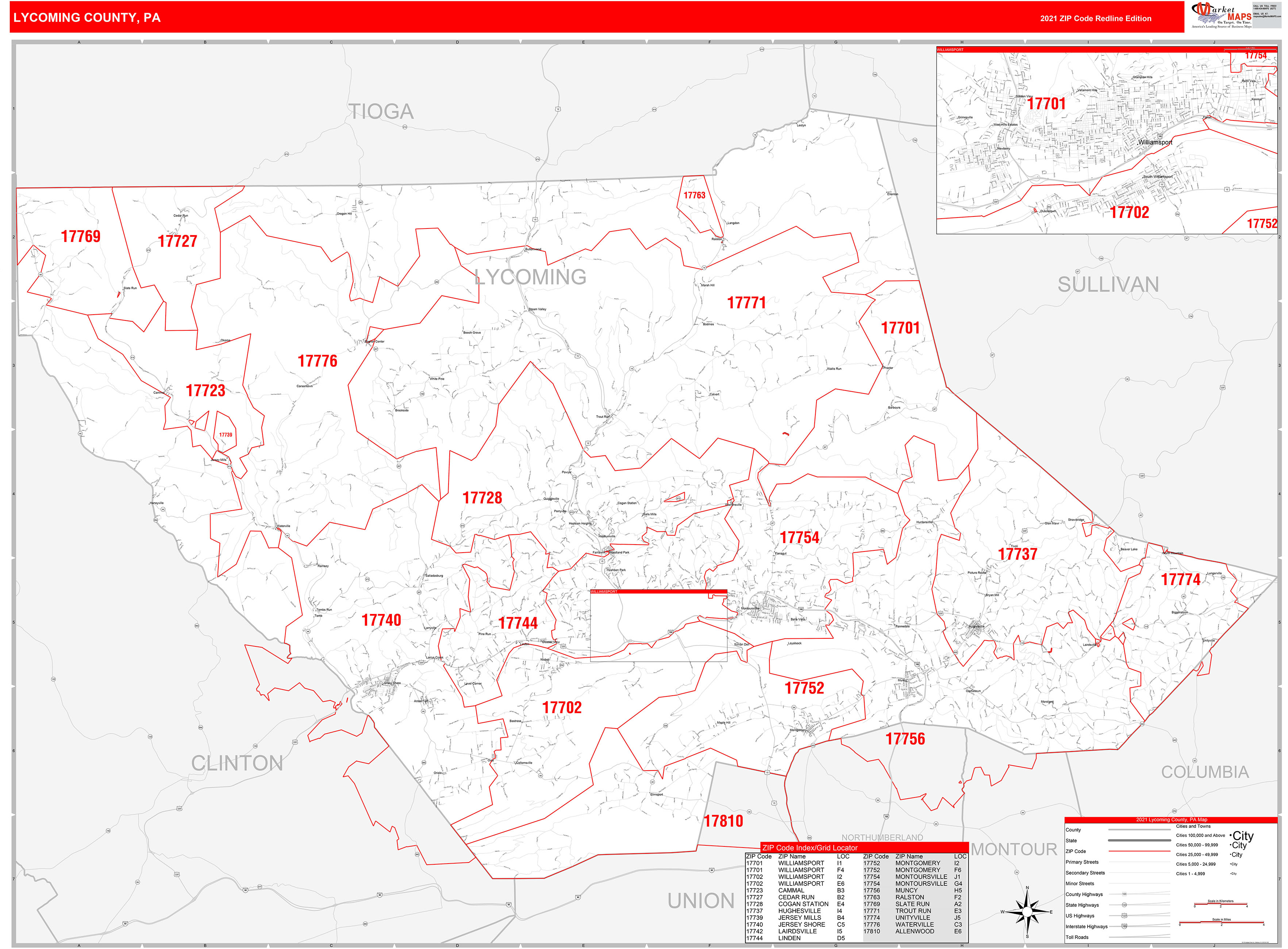Click the County Highways symbol in legend
Image resolution: width=1288 pixels, height=949 pixels.
(x=1124, y=894)
